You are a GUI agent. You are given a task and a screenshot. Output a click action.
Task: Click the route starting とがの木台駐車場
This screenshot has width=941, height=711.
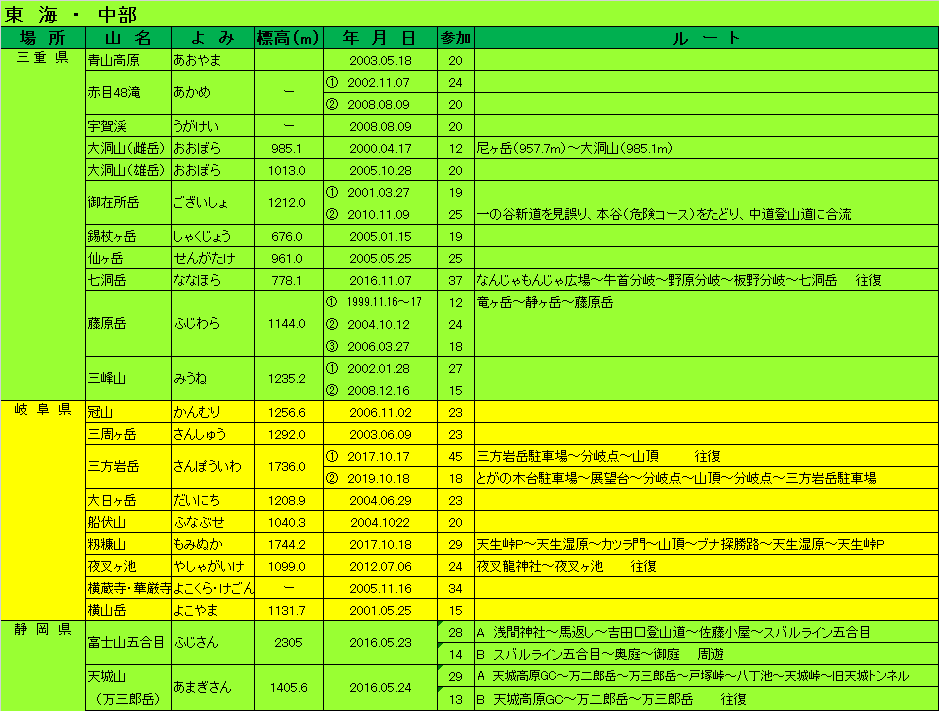(676, 478)
